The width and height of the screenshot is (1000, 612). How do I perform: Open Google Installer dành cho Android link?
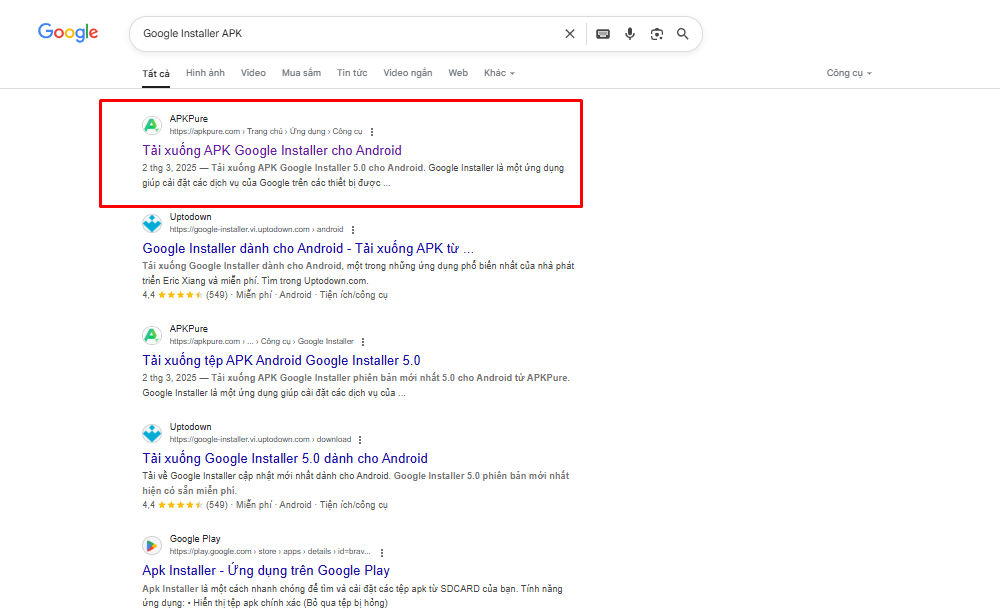(308, 249)
